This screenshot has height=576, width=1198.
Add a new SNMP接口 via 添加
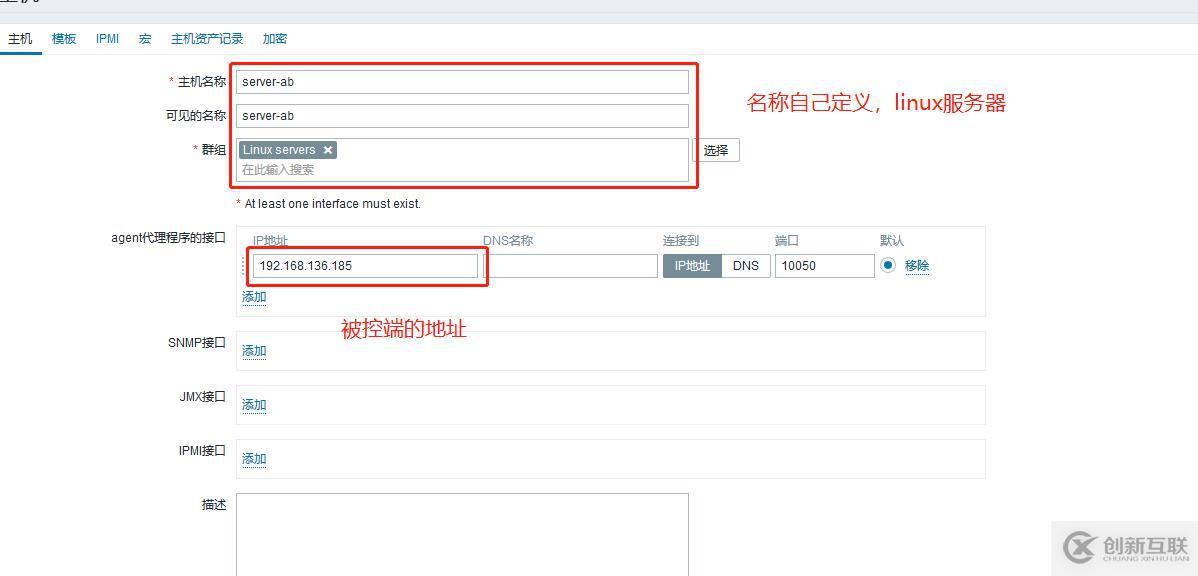(x=253, y=351)
